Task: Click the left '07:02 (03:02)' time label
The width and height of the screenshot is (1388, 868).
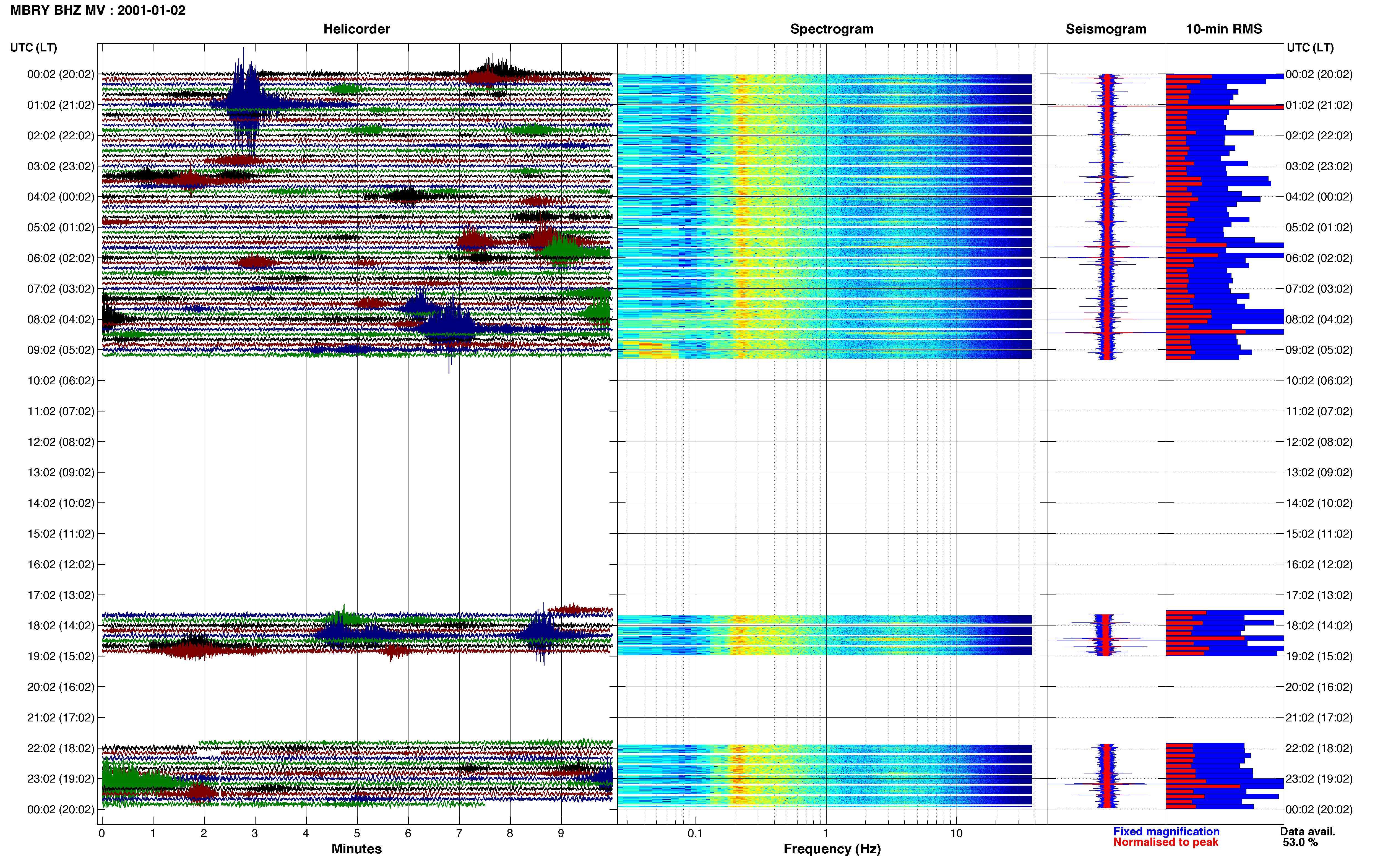Action: pos(61,289)
